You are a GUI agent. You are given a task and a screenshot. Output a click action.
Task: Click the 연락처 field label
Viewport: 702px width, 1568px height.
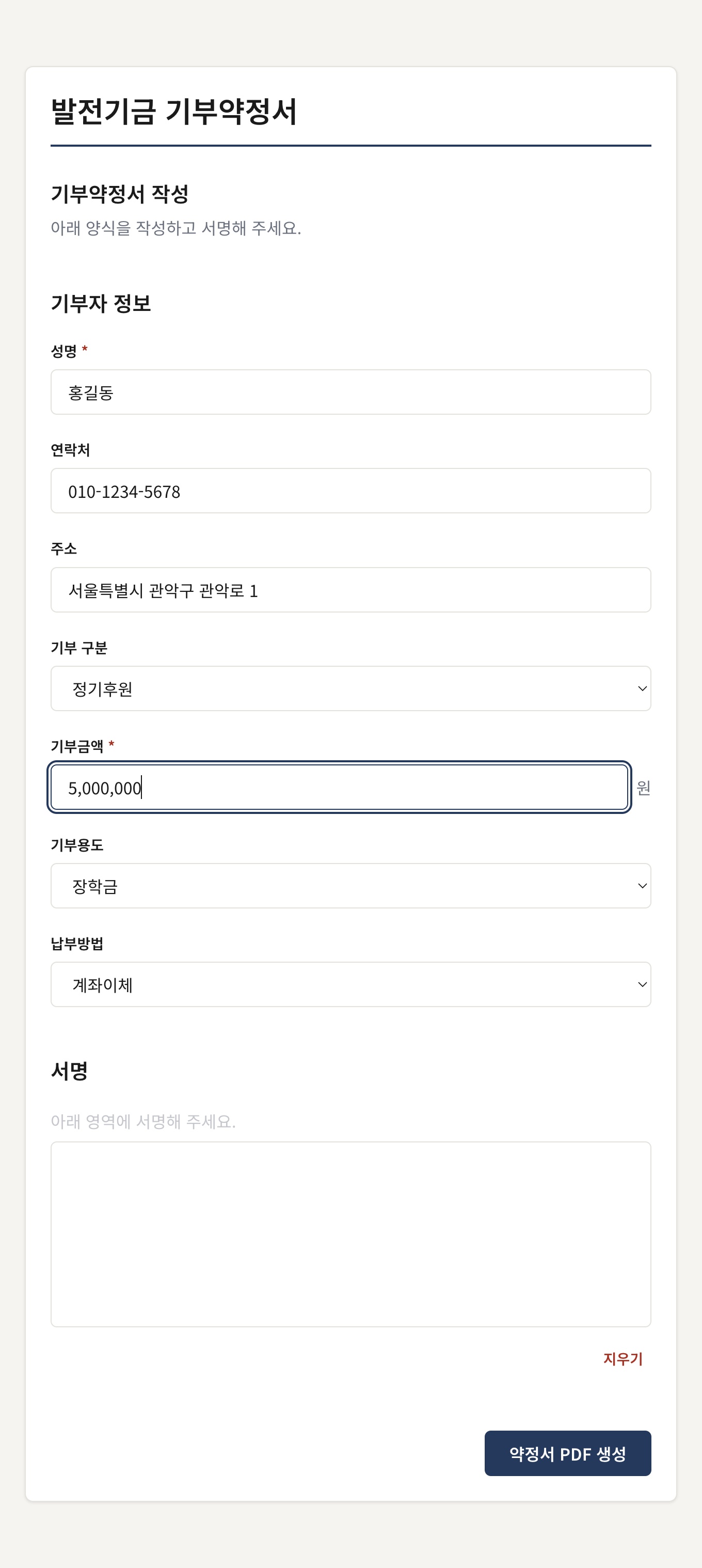coord(71,450)
